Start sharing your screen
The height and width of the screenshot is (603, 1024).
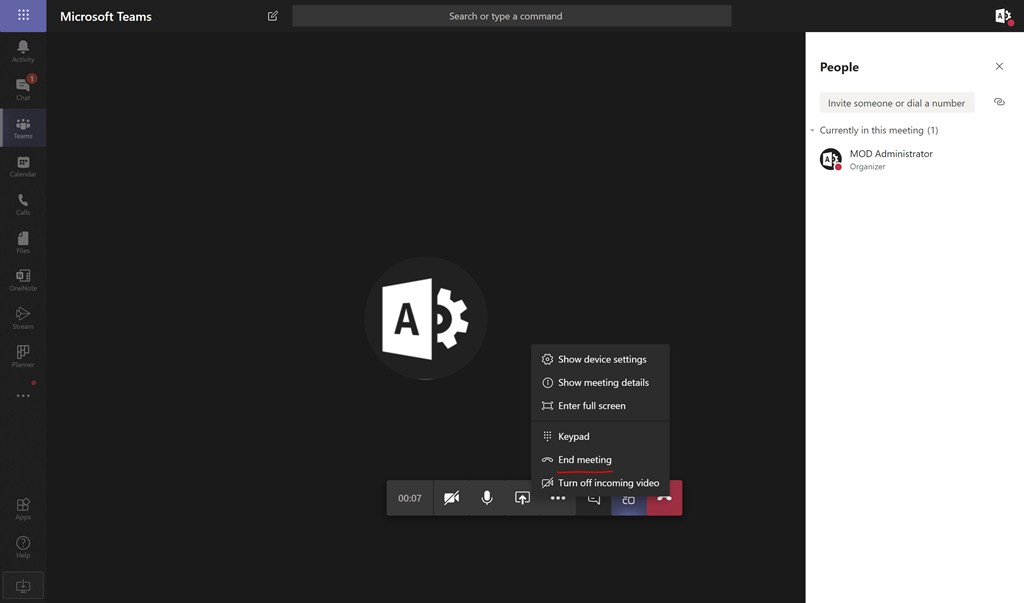pos(522,497)
